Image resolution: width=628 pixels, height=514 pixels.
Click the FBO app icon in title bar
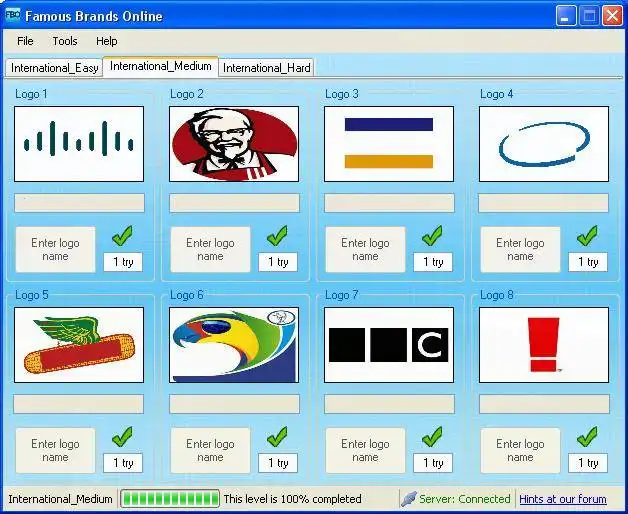point(13,16)
